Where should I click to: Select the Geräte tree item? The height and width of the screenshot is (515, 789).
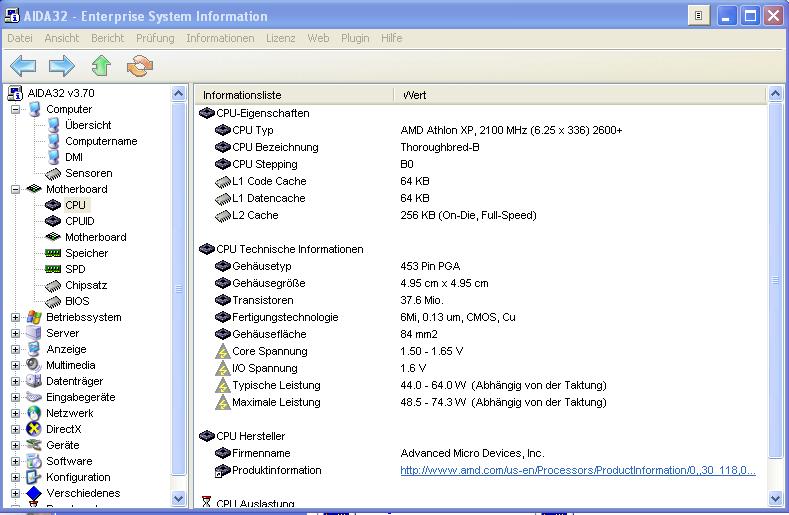pyautogui.click(x=63, y=446)
